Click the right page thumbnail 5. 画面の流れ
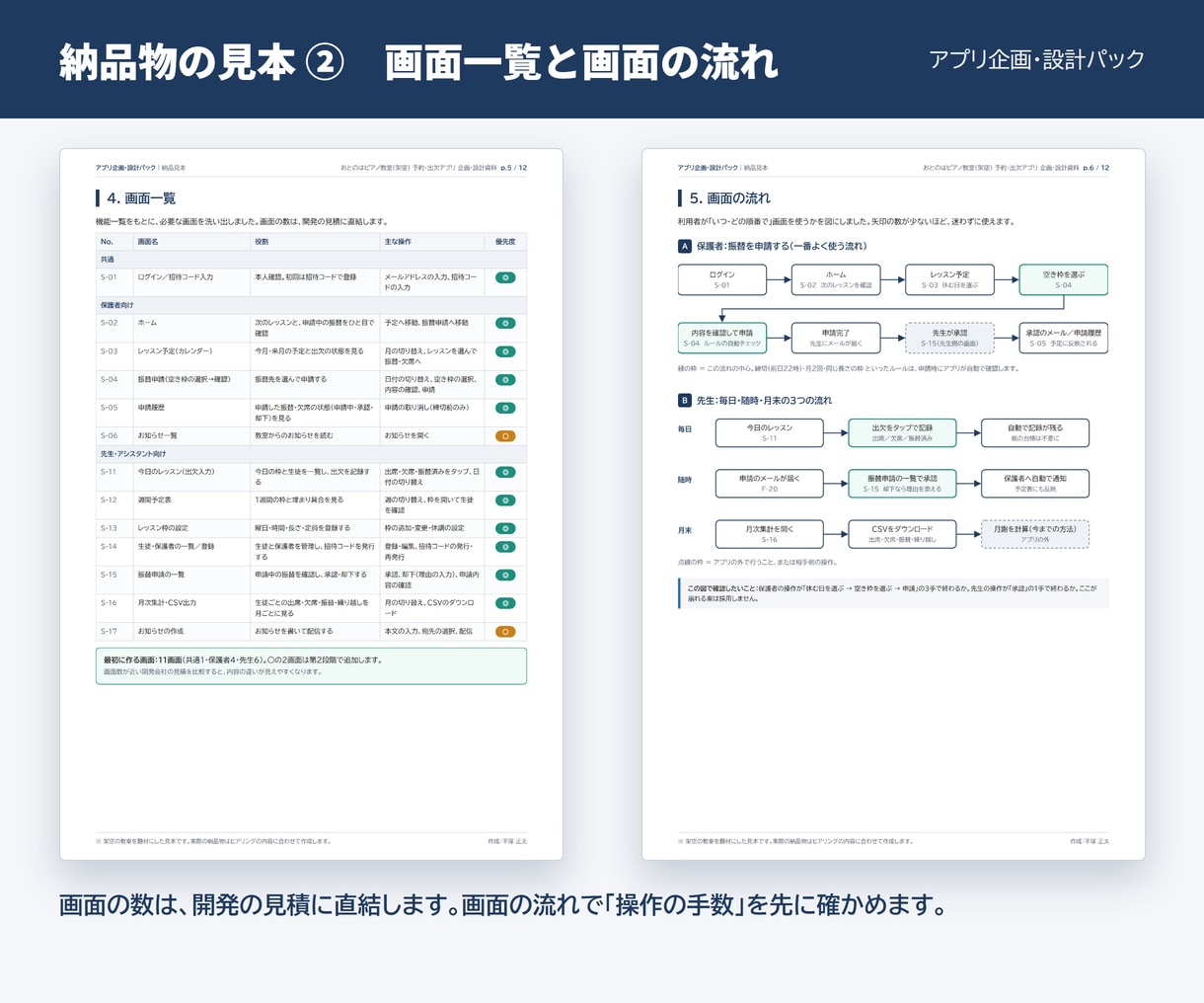This screenshot has width=1204, height=1003. click(x=893, y=504)
